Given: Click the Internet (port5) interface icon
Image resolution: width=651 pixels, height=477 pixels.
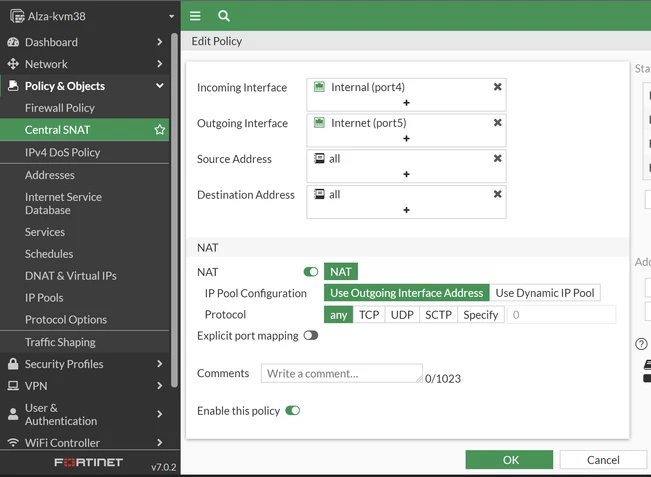Looking at the screenshot, I should (319, 122).
